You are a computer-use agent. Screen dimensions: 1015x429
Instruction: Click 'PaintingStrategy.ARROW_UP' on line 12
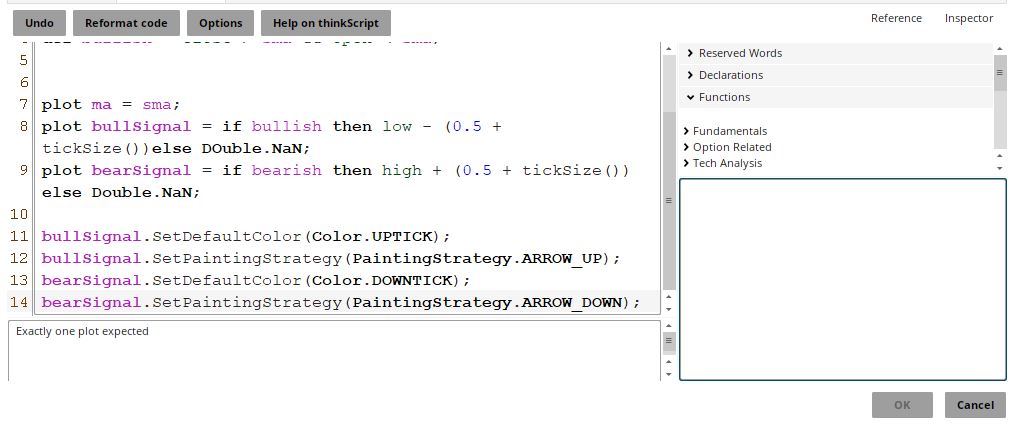[x=477, y=259]
